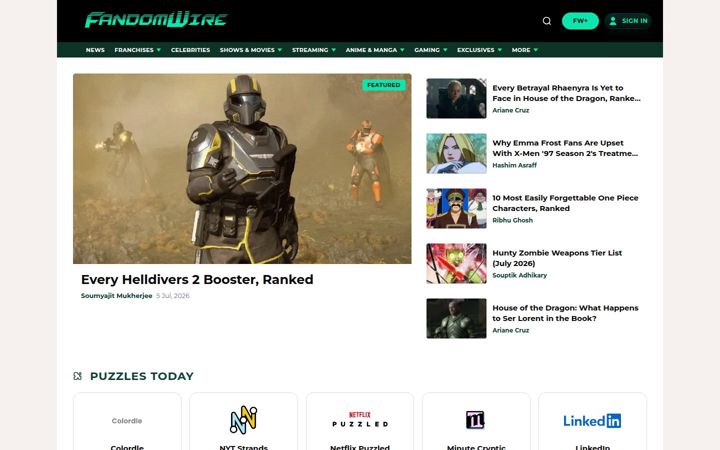Select the Shows & Movies menu label
720x450 pixels.
click(247, 50)
